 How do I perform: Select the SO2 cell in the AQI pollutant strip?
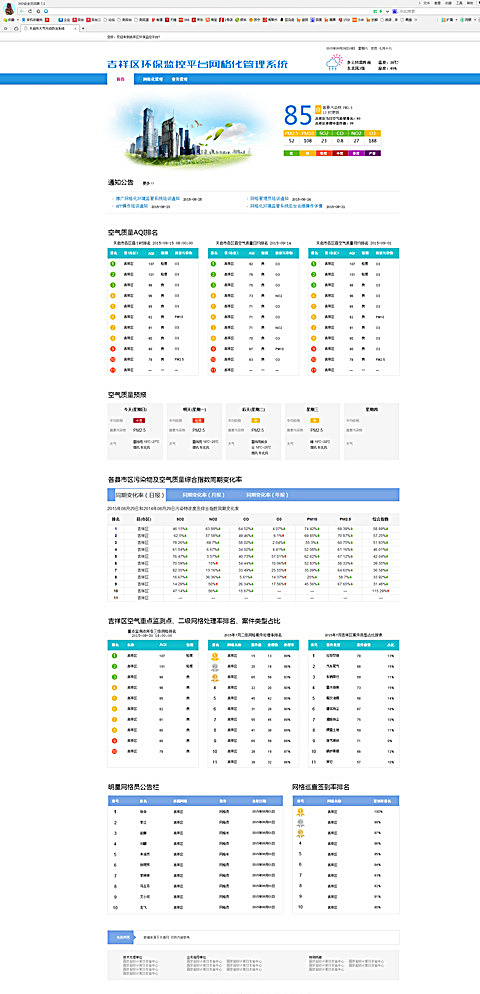(324, 133)
